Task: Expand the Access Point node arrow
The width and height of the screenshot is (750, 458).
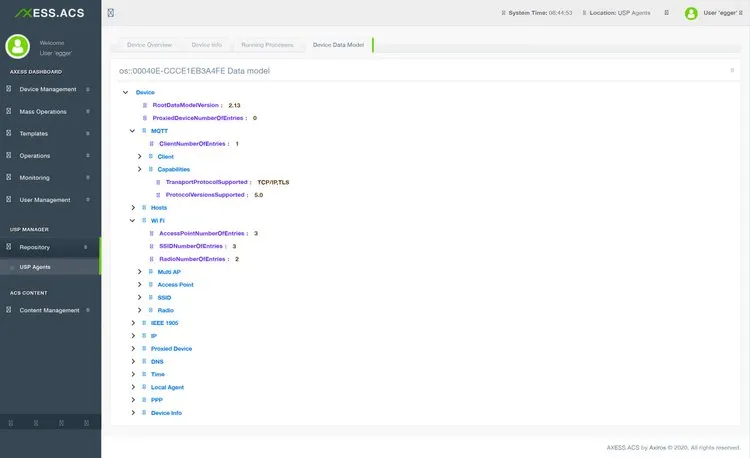Action: point(140,285)
